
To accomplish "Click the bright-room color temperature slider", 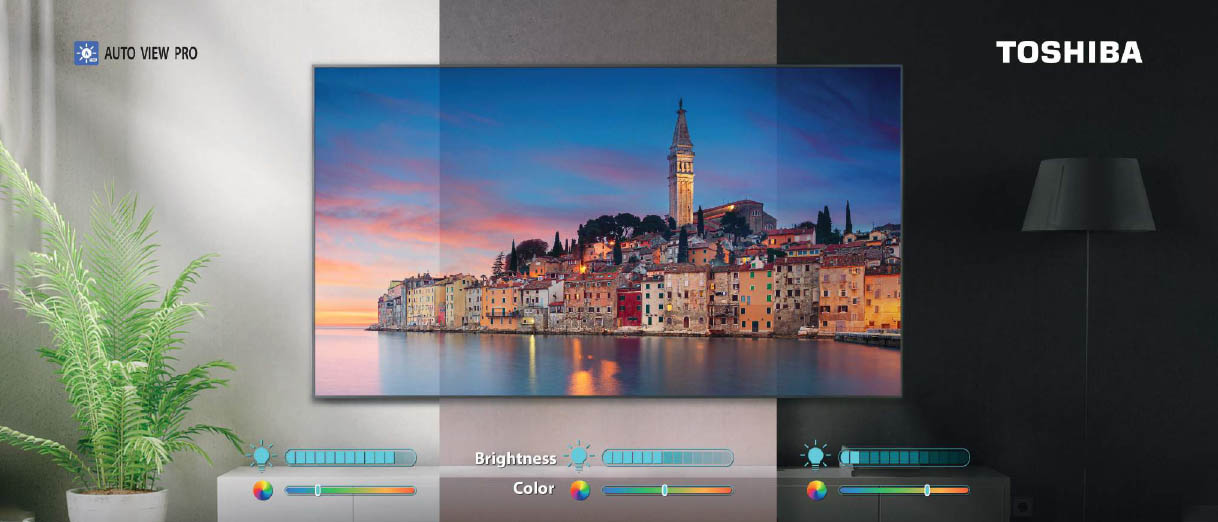I will coord(351,490).
